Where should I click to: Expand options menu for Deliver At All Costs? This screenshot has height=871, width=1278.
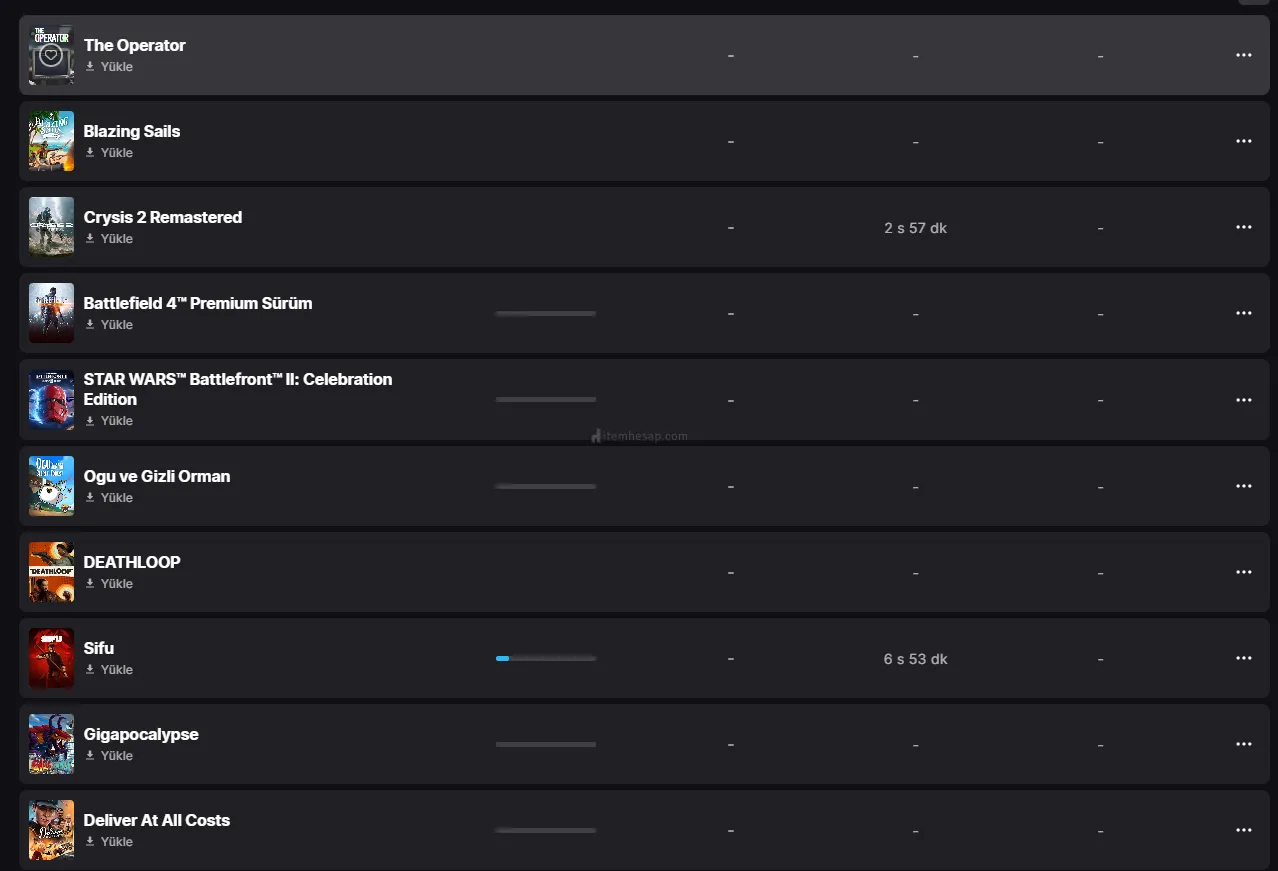pyautogui.click(x=1243, y=830)
